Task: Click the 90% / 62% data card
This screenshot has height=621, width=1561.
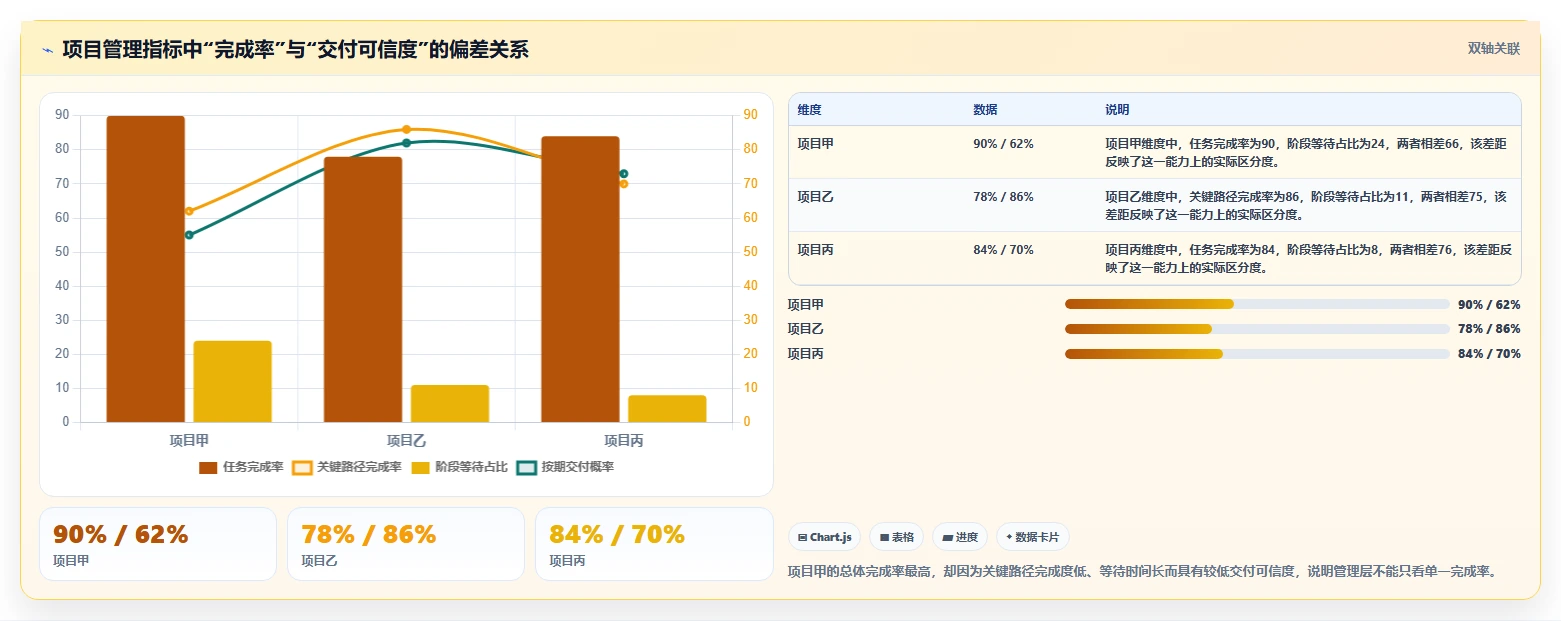Action: [x=158, y=544]
